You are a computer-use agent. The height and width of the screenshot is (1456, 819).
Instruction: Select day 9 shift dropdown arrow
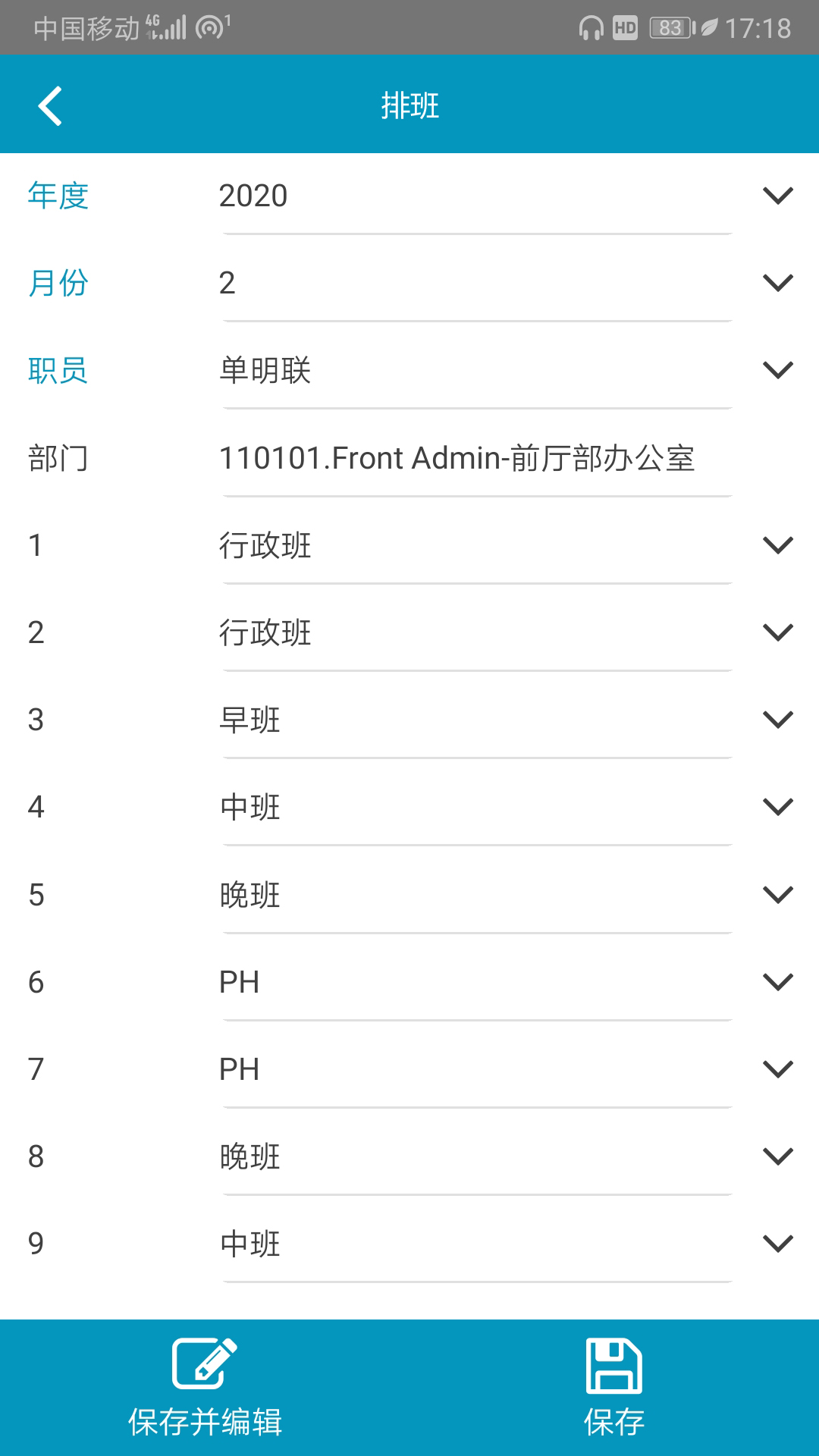click(777, 1244)
